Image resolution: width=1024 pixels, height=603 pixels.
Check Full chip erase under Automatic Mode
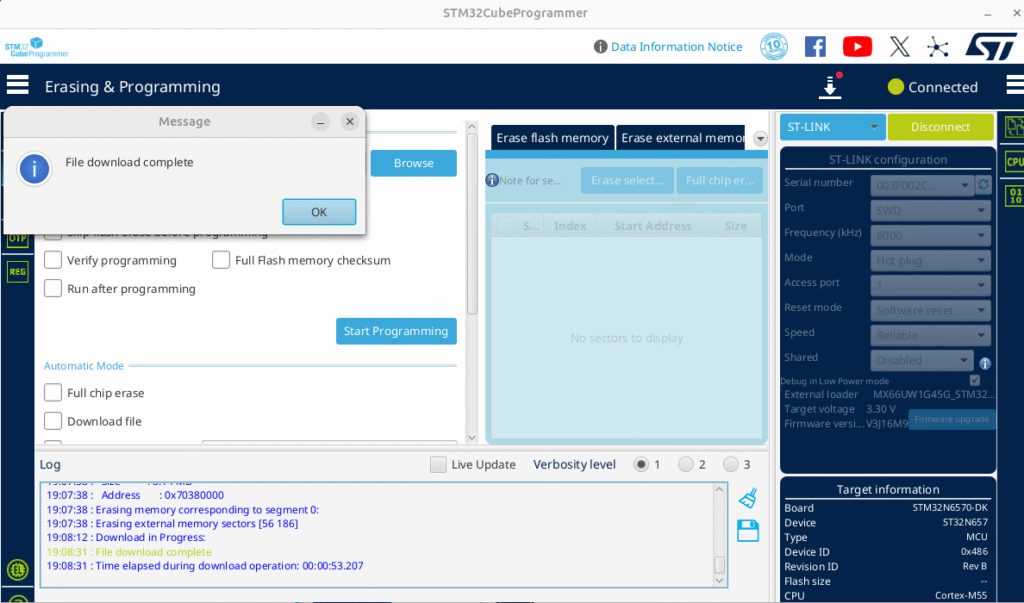tap(52, 393)
